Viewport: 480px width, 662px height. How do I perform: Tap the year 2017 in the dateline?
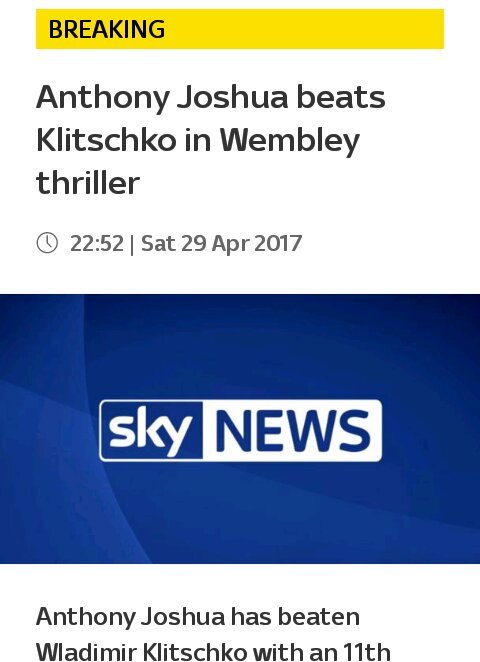click(x=278, y=243)
